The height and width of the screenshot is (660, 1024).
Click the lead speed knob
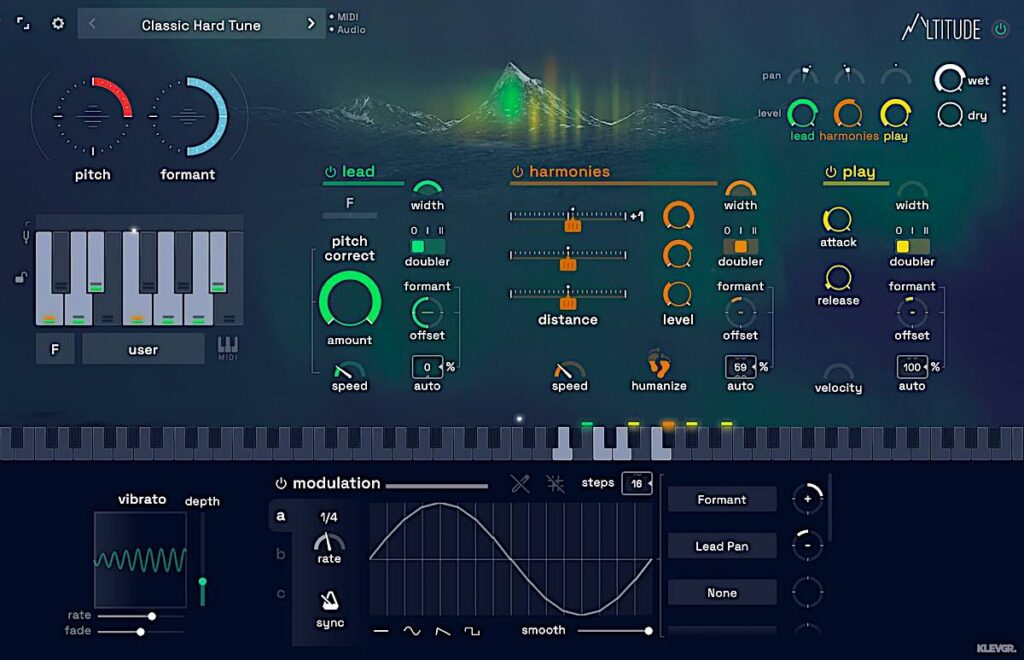coord(347,370)
